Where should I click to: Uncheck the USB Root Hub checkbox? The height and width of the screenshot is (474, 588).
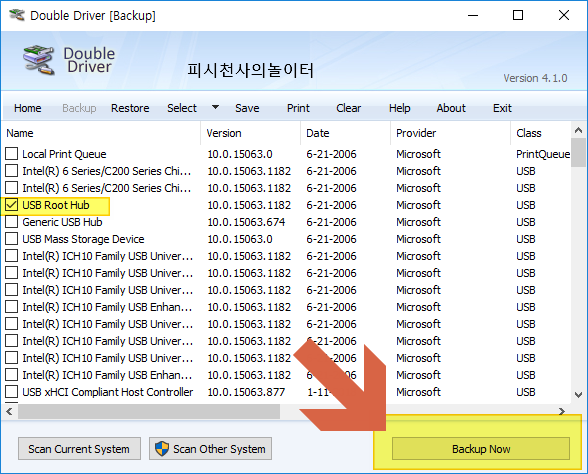click(x=12, y=205)
